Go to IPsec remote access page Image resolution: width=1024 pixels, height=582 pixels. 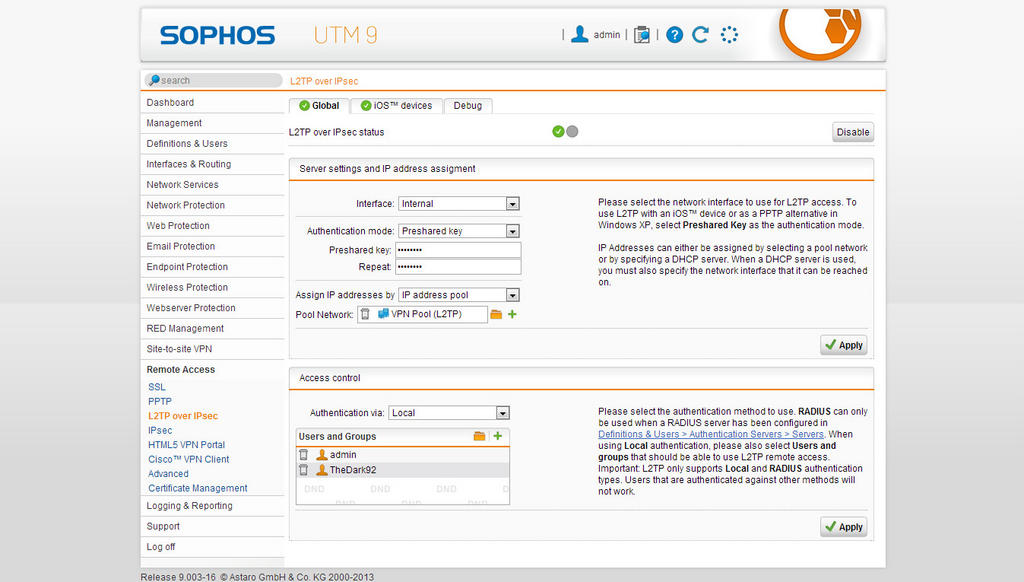160,430
